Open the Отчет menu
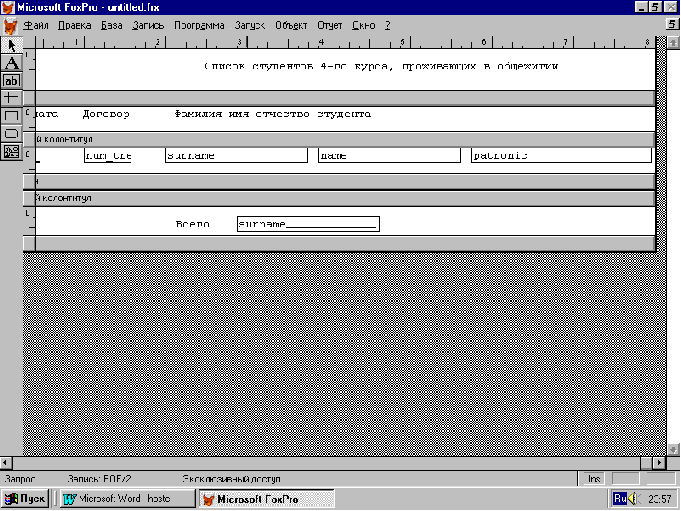 (330, 26)
